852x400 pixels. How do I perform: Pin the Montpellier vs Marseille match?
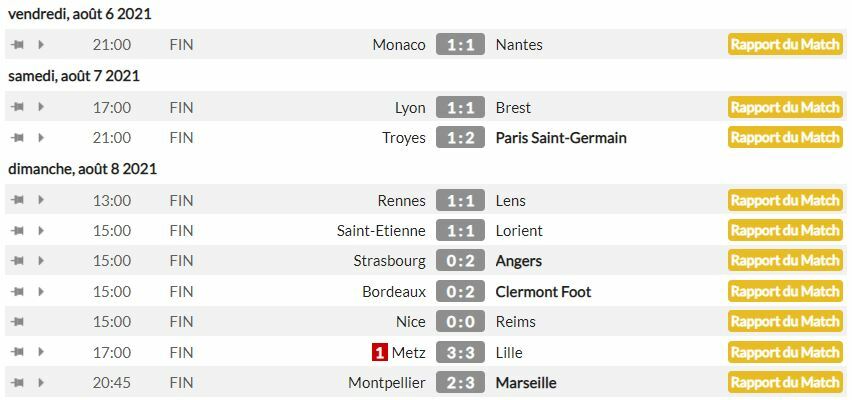point(18,383)
